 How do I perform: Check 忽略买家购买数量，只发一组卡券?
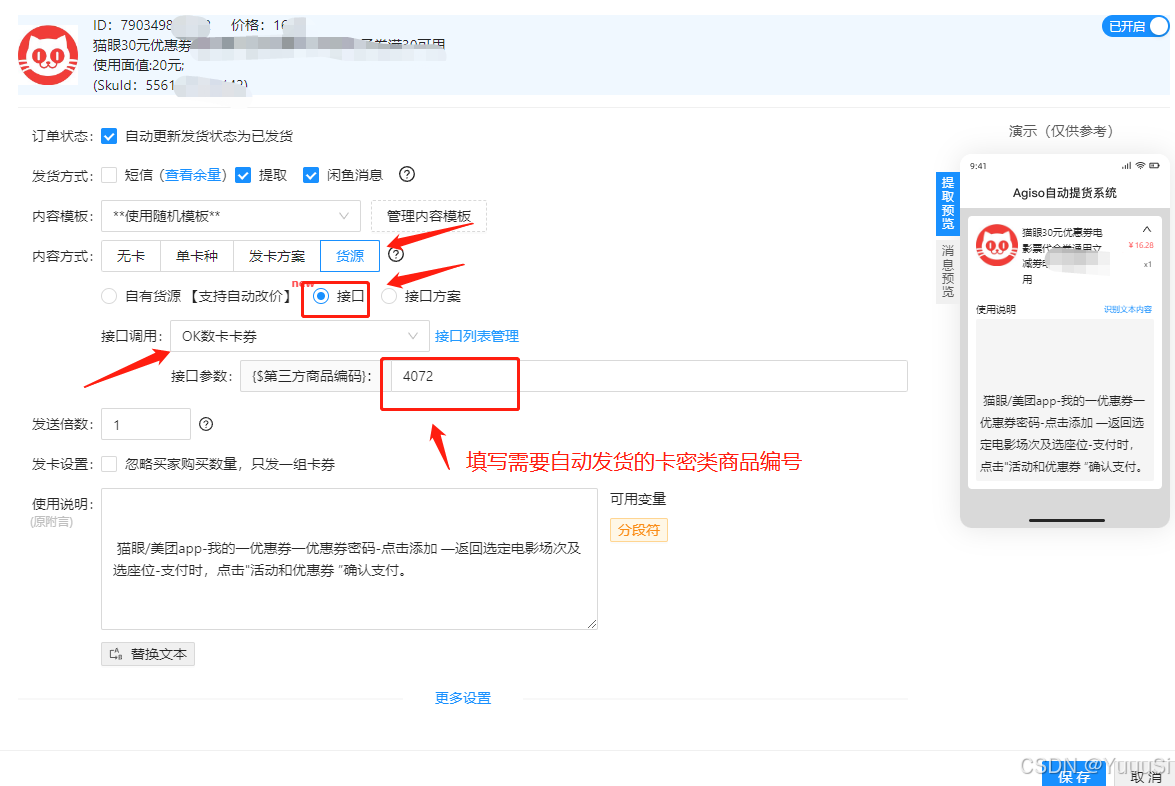tap(109, 464)
